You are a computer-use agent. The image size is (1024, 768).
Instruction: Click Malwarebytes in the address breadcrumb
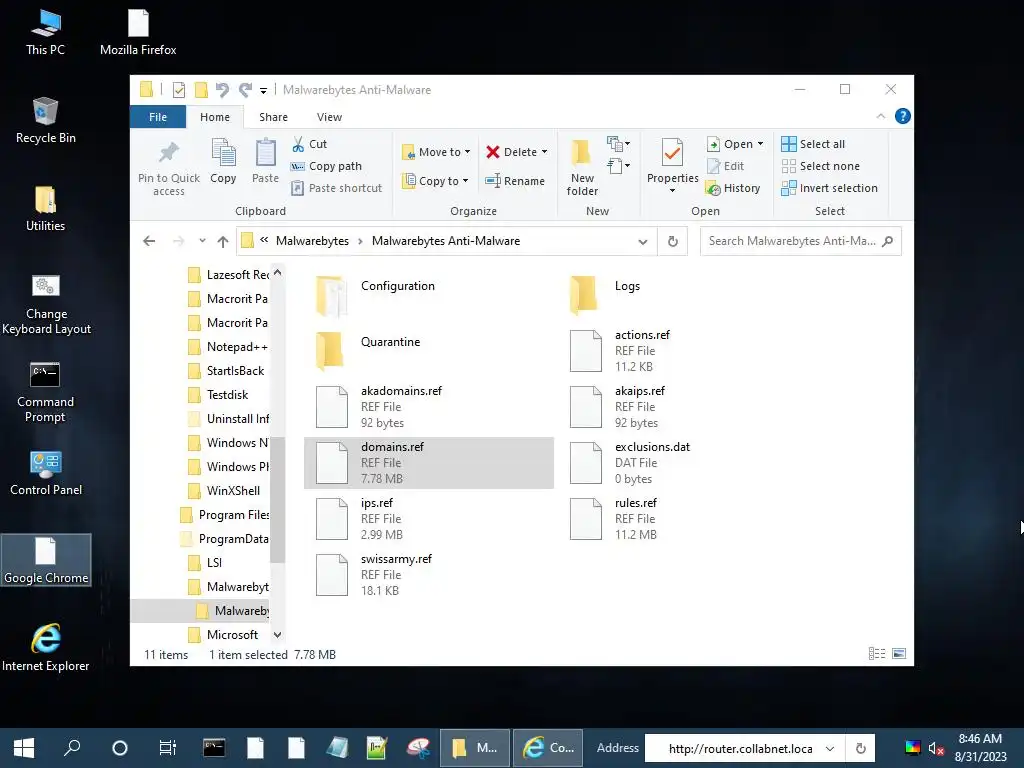coord(312,241)
